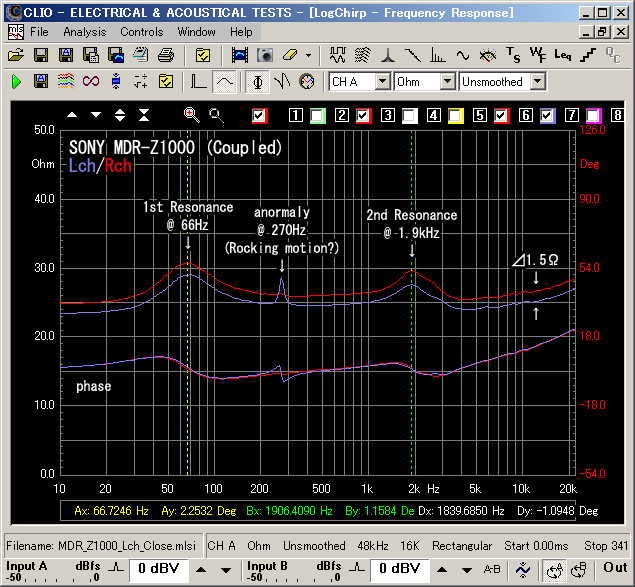Viewport: 635px width, 587px height.
Task: Click the A-B link inputs button
Action: tap(492, 570)
